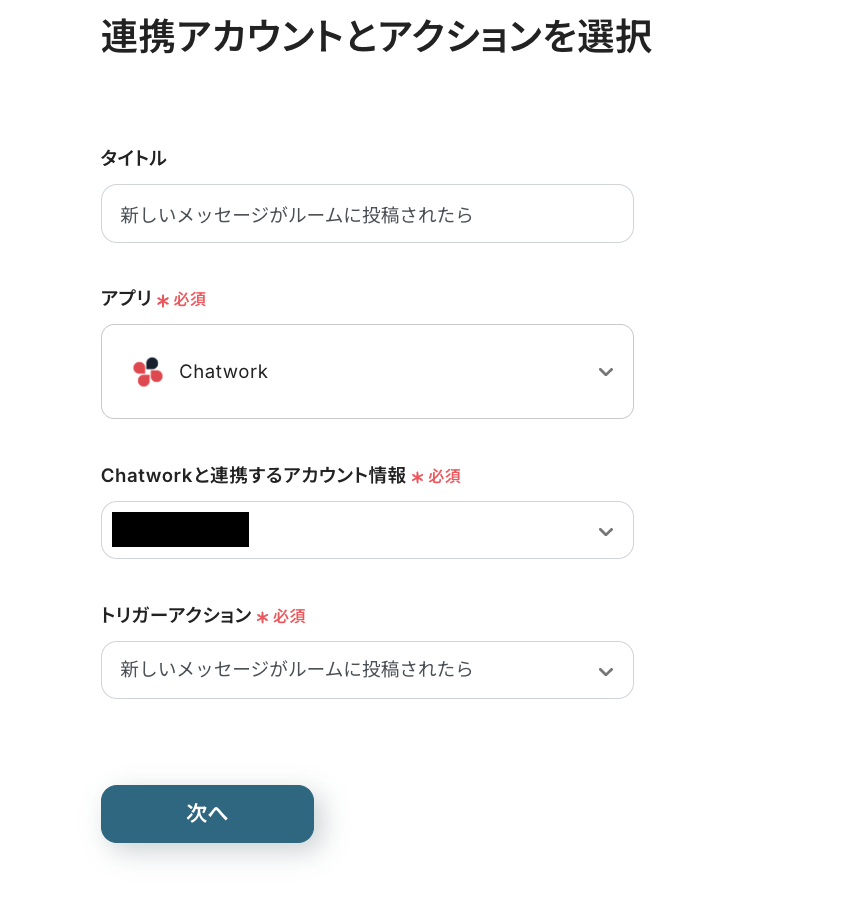Click the Chatworkと連携するアカウント情報 label

[x=253, y=476]
